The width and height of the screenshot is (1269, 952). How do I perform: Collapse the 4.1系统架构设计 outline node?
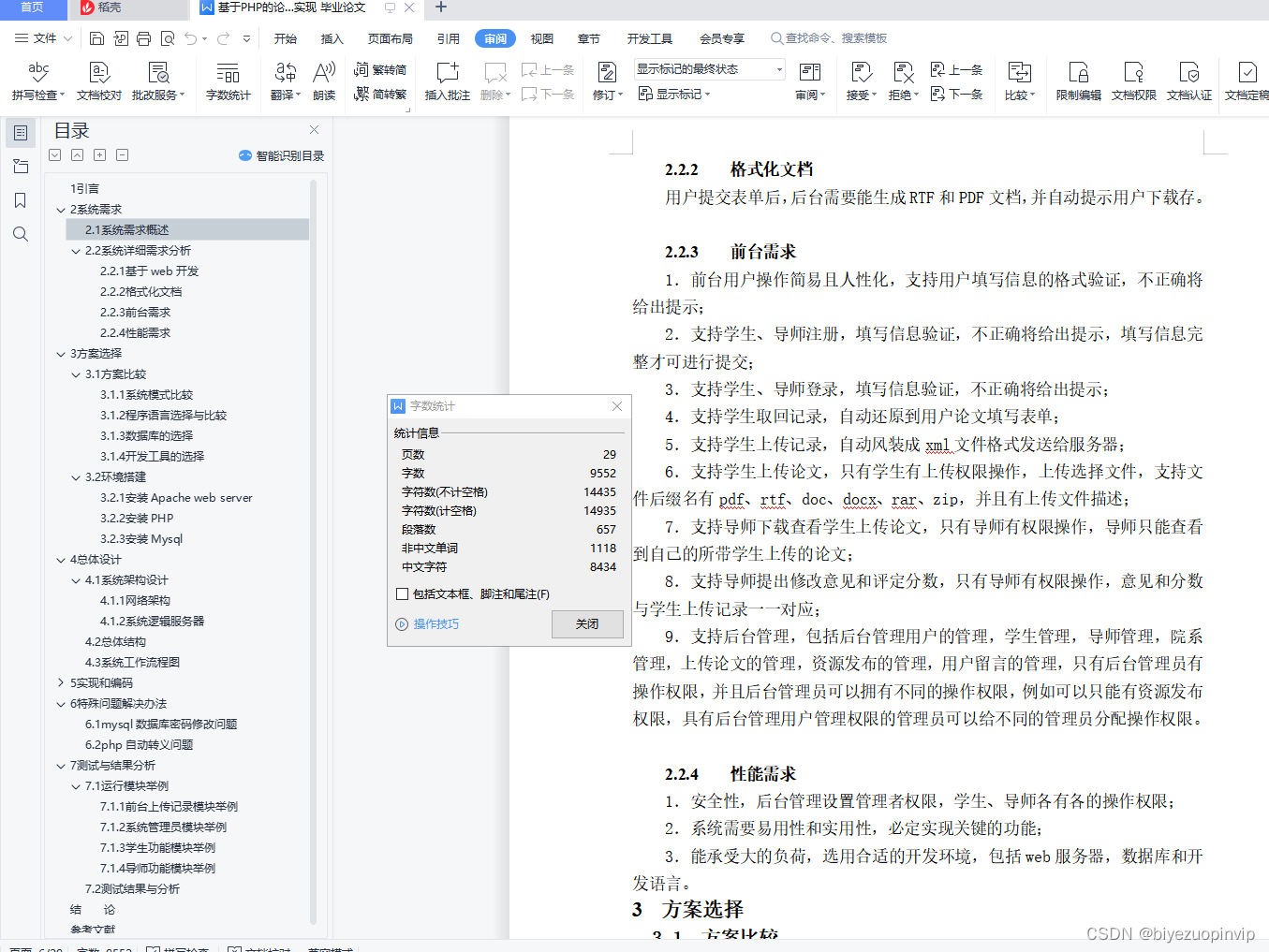76,580
